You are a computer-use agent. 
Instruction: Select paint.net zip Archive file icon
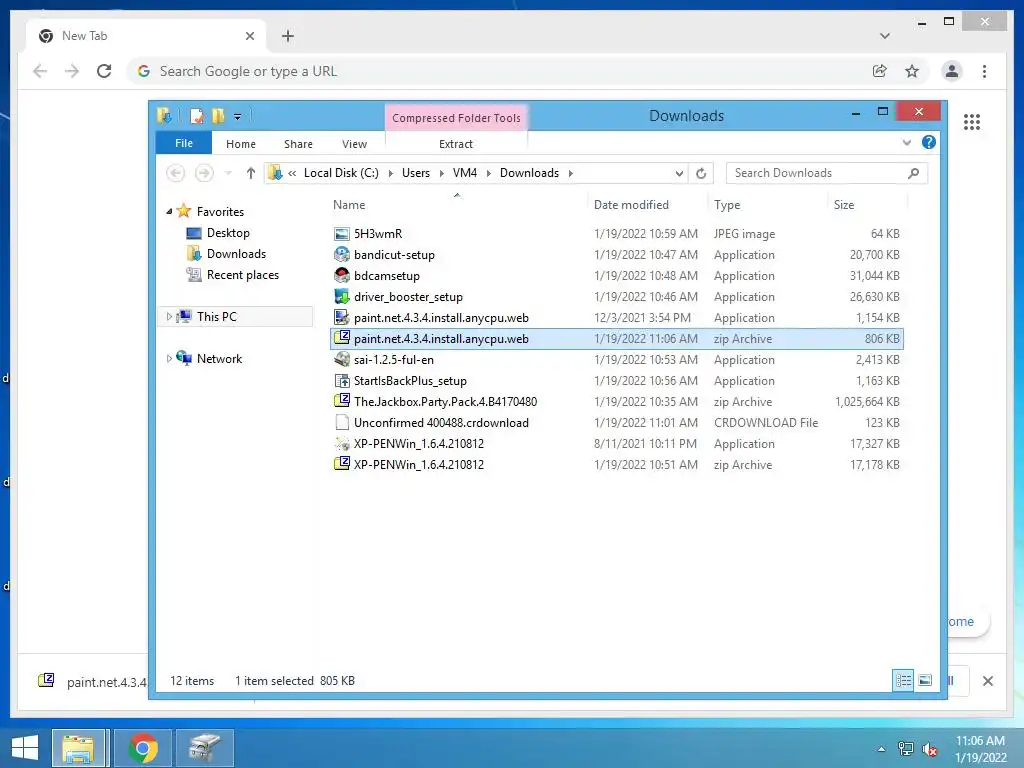point(342,338)
